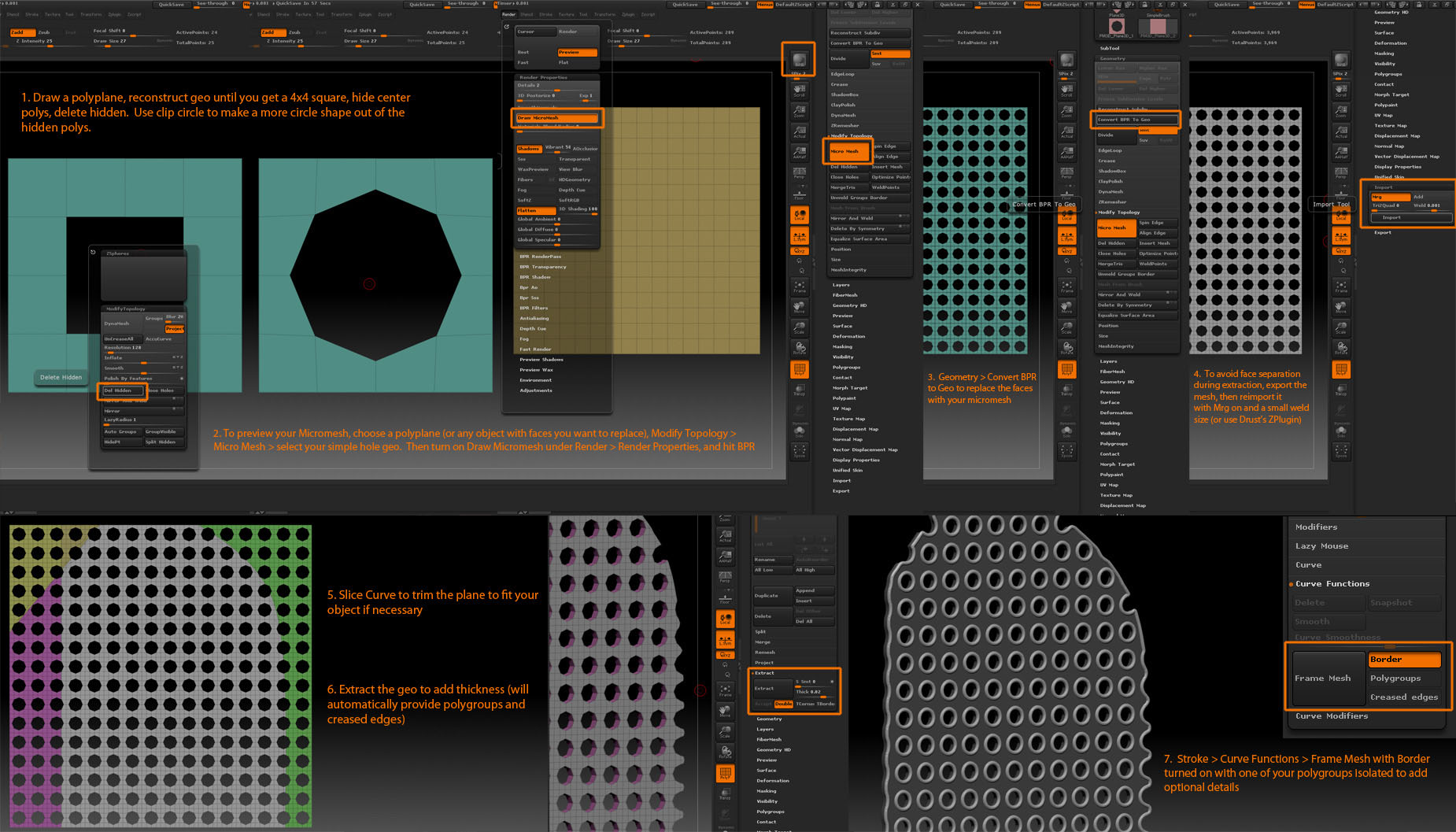The width and height of the screenshot is (1456, 832).
Task: Toggle Double option in Extract section
Action: point(783,704)
